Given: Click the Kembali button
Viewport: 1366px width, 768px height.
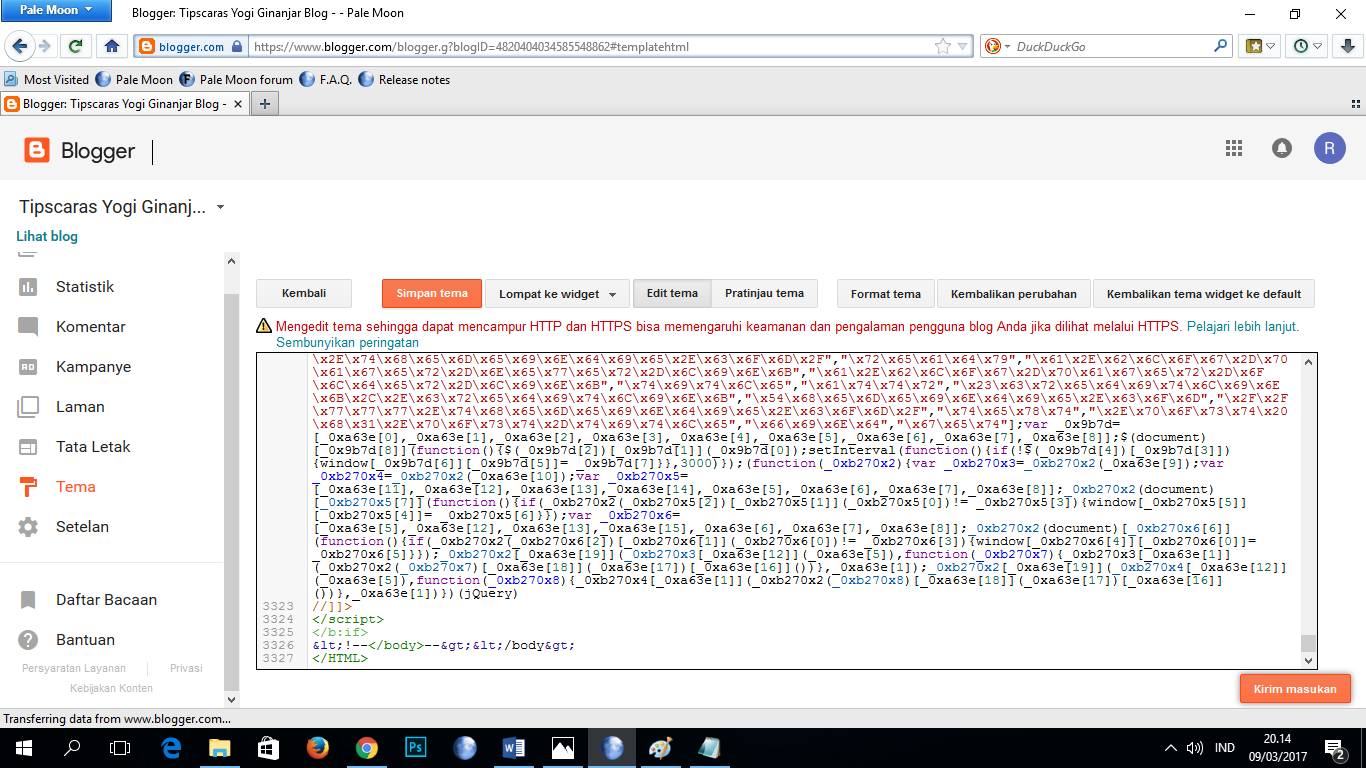Looking at the screenshot, I should (304, 293).
